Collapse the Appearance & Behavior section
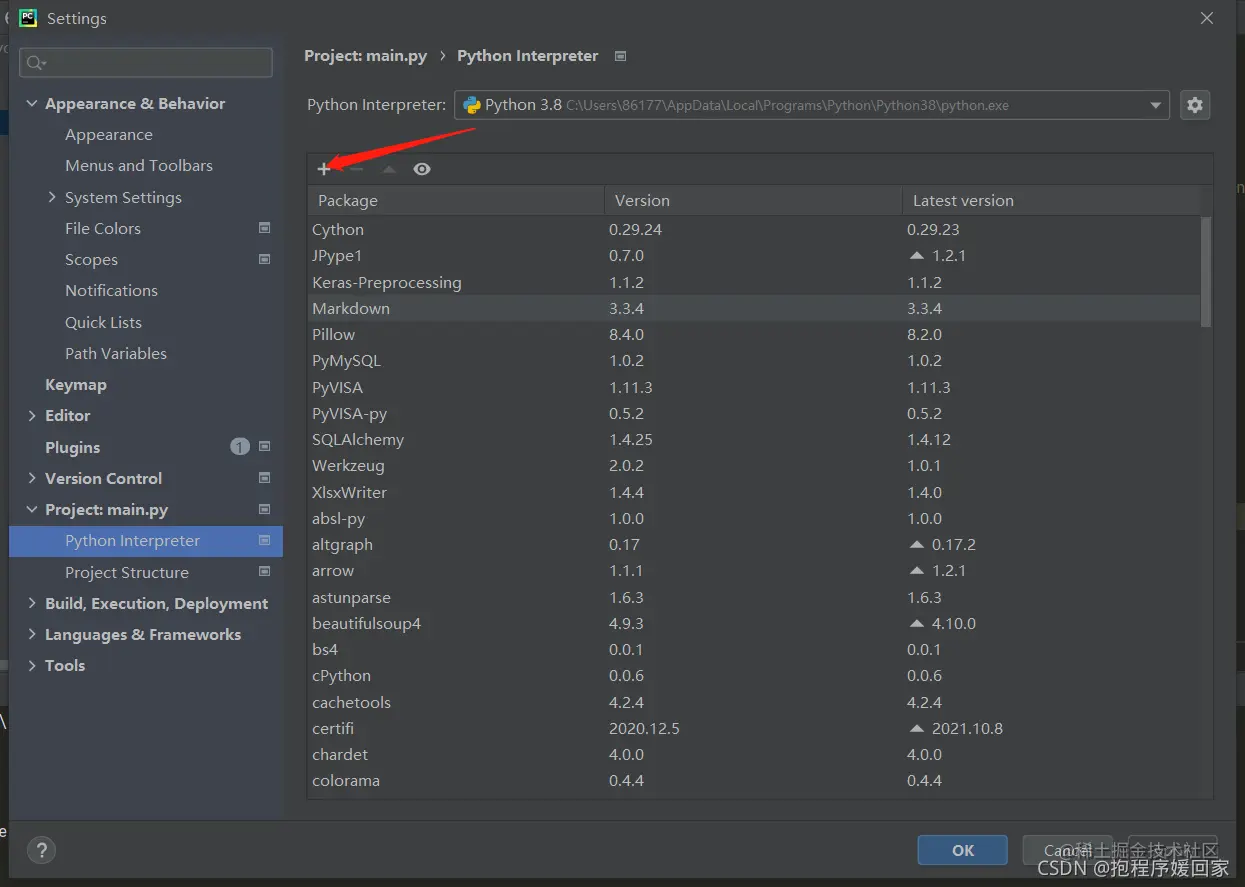 (x=32, y=103)
